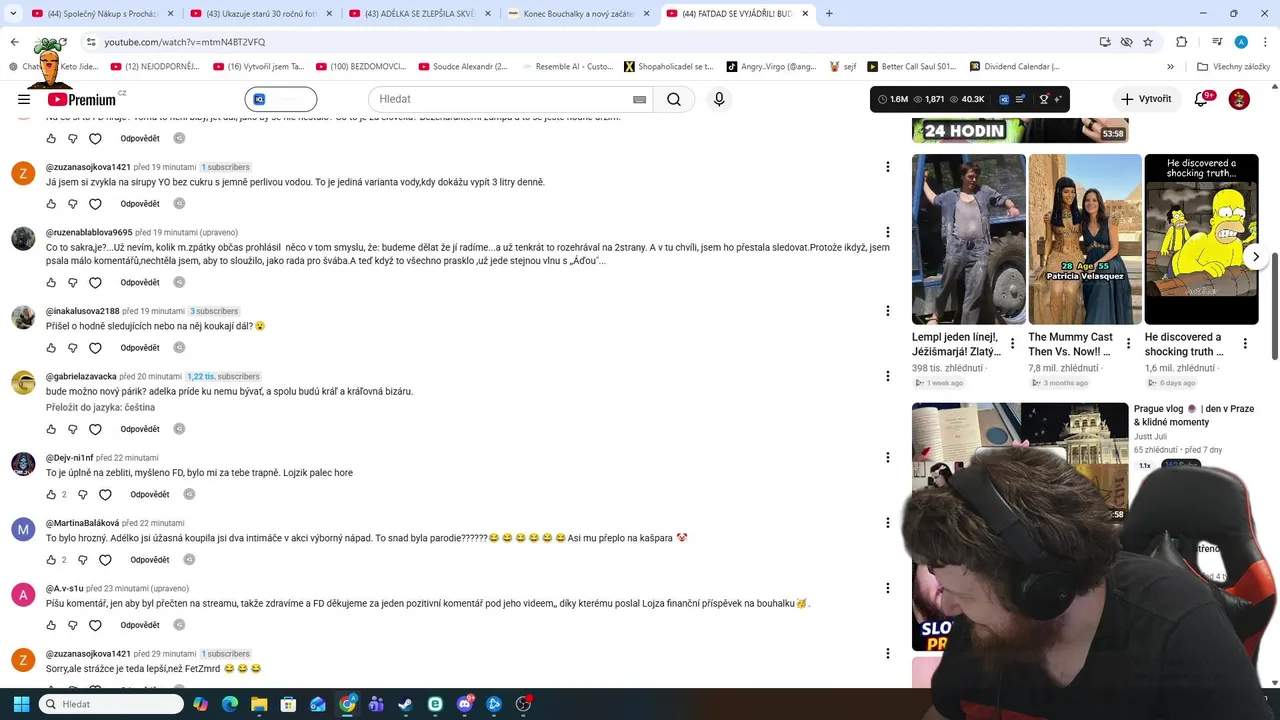Image resolution: width=1280 pixels, height=720 pixels.
Task: Open the Dividend Calendar bookmark
Action: click(1015, 67)
